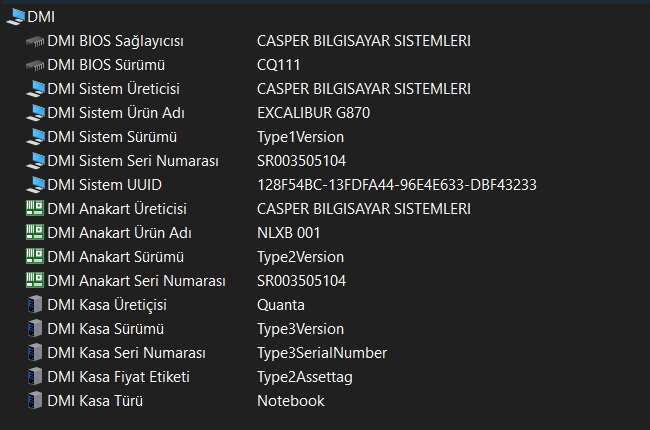Click the DMI root computer icon

pyautogui.click(x=16, y=17)
